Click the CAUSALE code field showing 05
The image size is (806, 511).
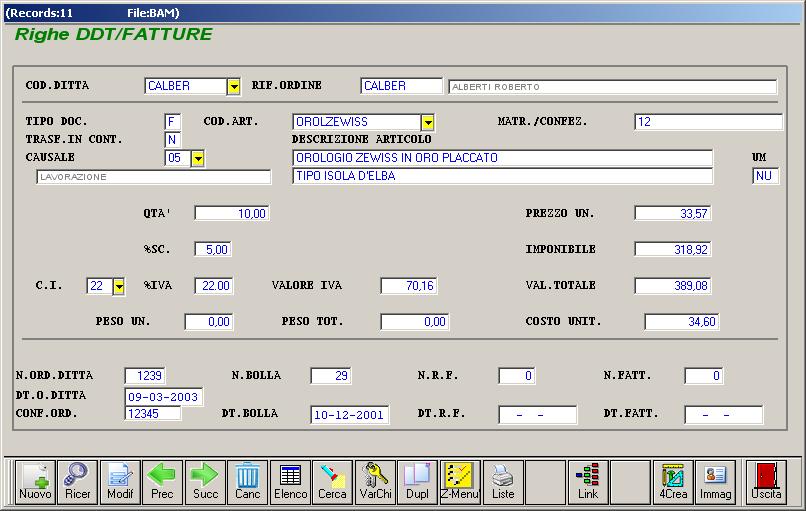tap(178, 158)
